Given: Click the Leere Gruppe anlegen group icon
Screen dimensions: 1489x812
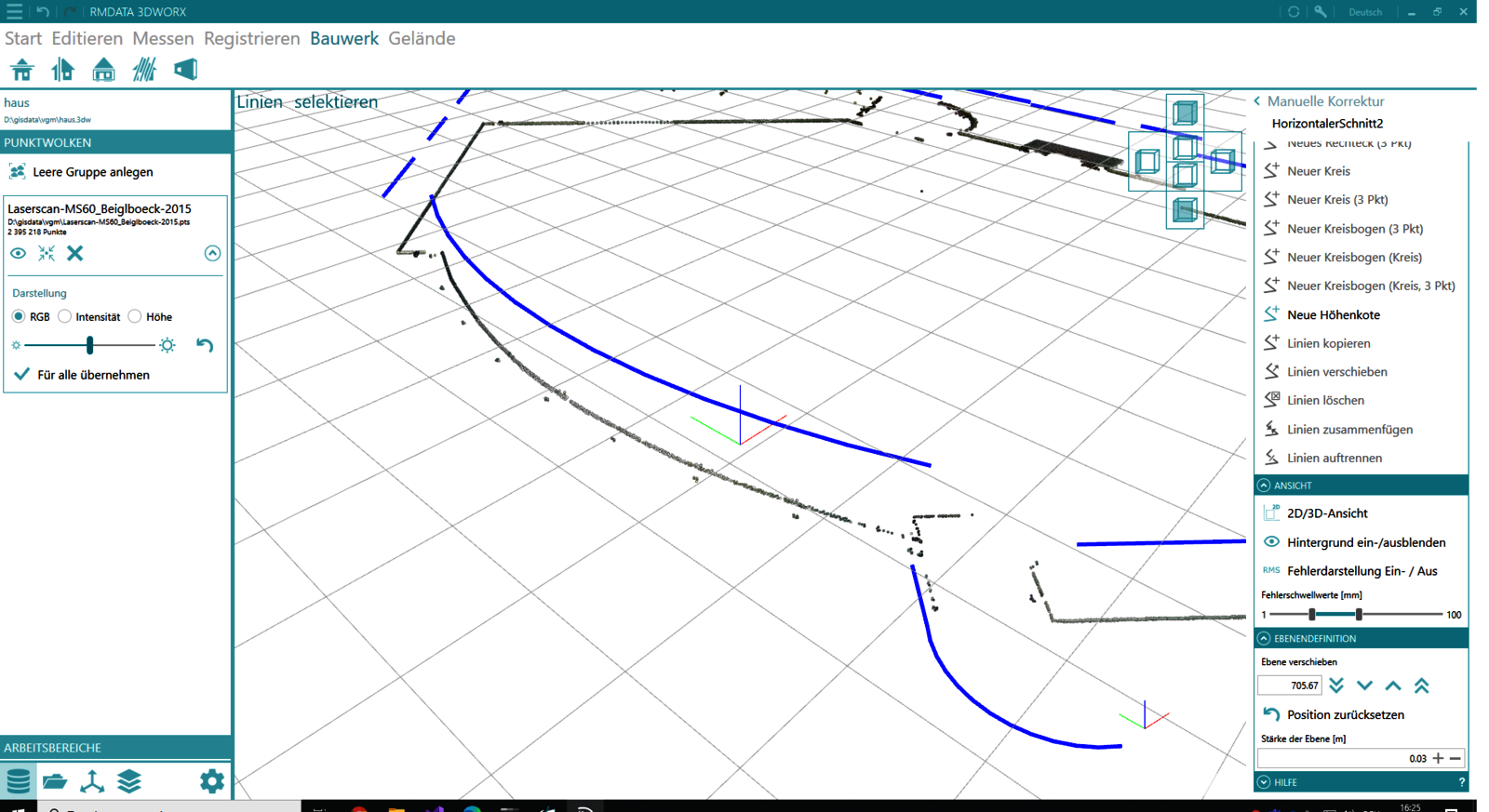Looking at the screenshot, I should click(x=17, y=172).
